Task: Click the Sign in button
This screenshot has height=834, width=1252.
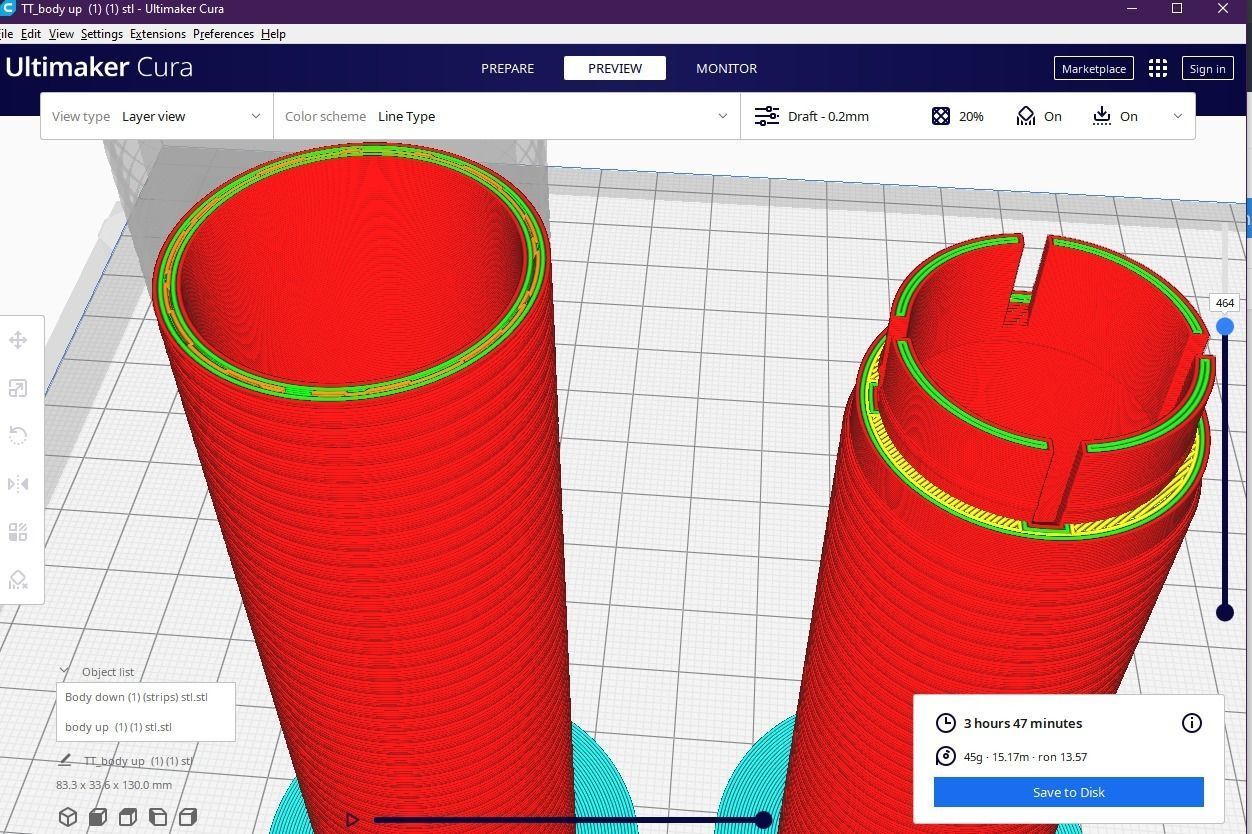Action: point(1207,68)
